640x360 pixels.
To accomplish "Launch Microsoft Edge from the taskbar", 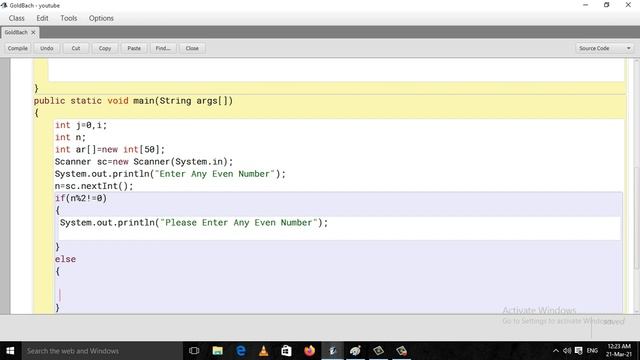I will (241, 351).
